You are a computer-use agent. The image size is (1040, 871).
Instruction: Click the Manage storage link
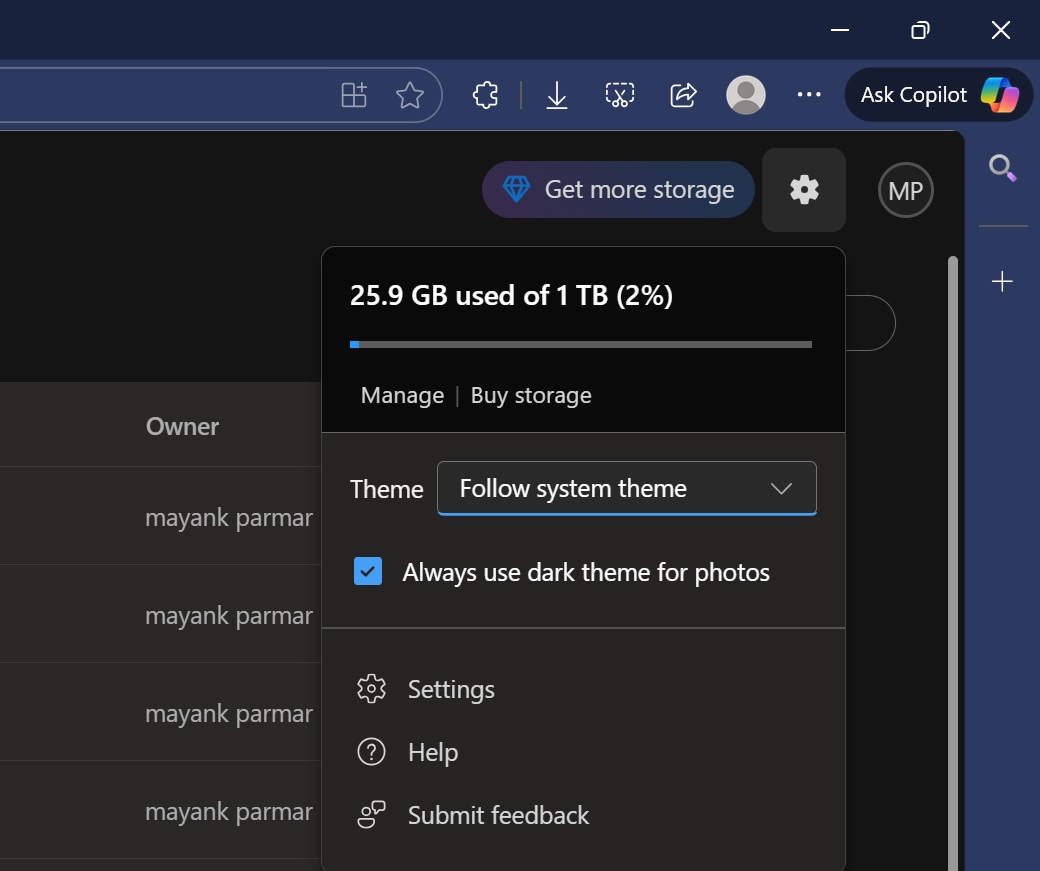[x=402, y=396]
